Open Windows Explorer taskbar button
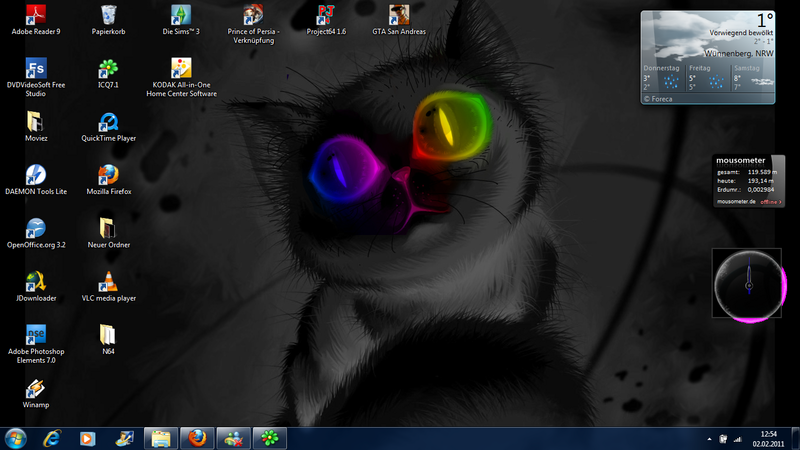This screenshot has width=800, height=450. pos(161,438)
